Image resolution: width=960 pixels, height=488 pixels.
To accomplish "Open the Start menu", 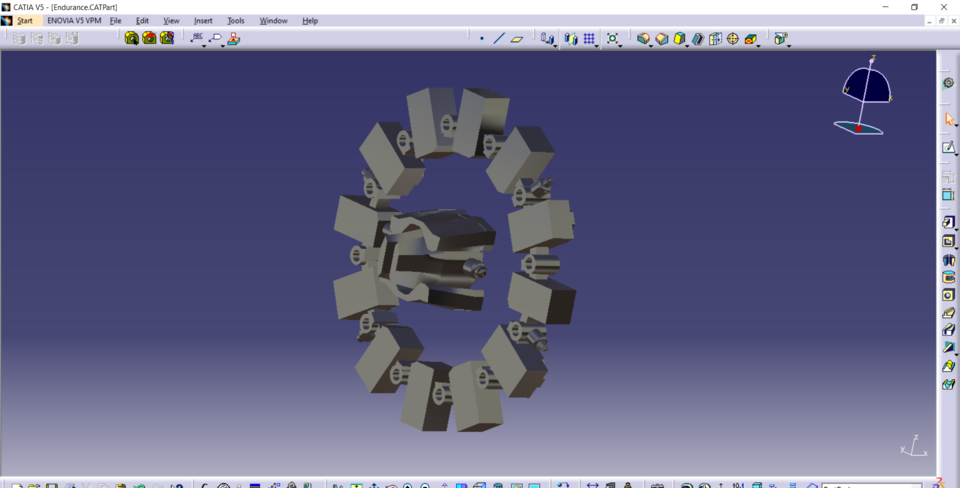I will point(25,21).
